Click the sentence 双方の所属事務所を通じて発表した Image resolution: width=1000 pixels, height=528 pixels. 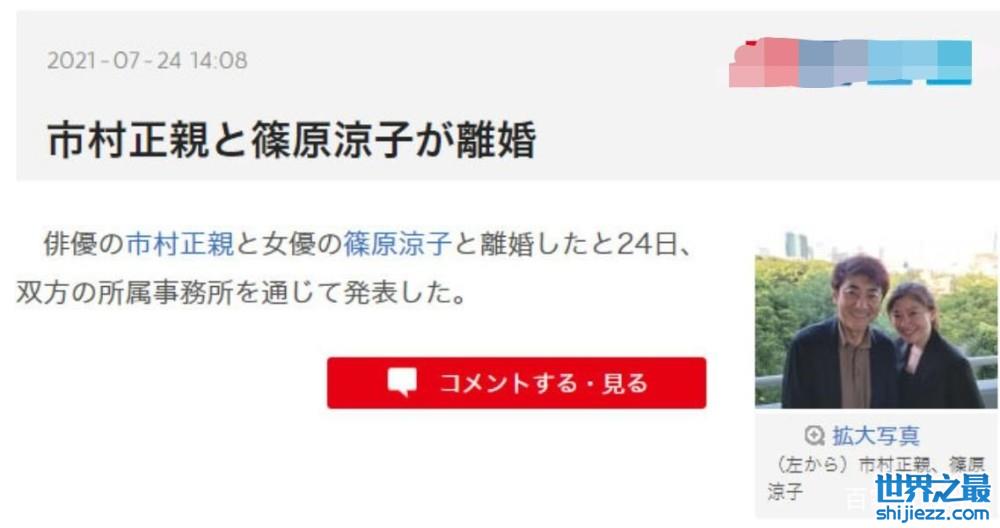[x=242, y=293]
